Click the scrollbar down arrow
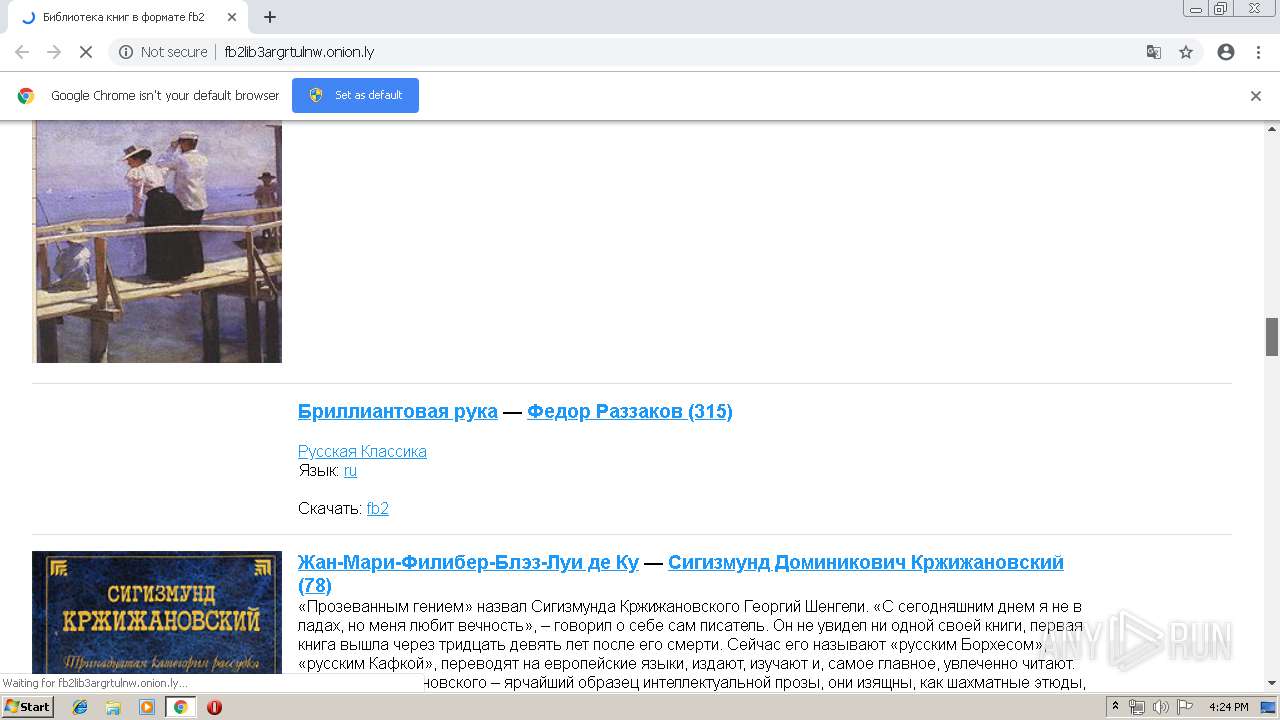The image size is (1280, 720). [x=1272, y=684]
